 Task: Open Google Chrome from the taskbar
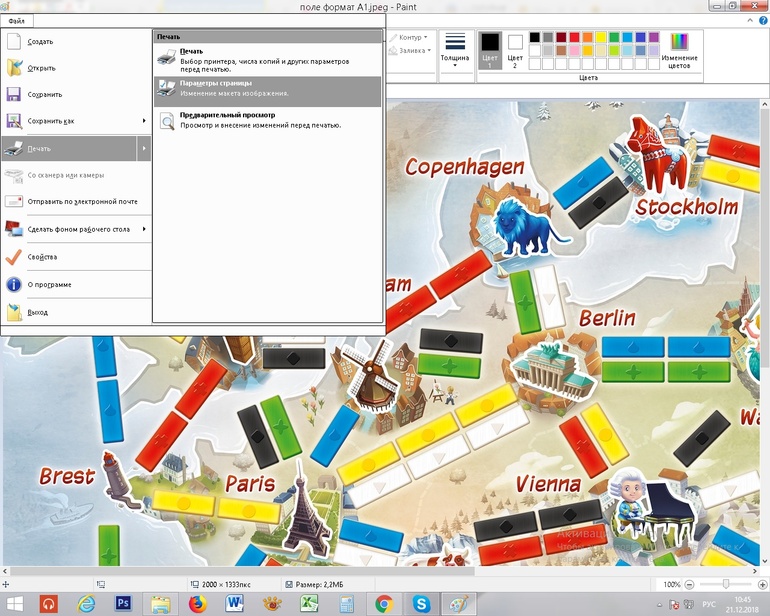(383, 603)
